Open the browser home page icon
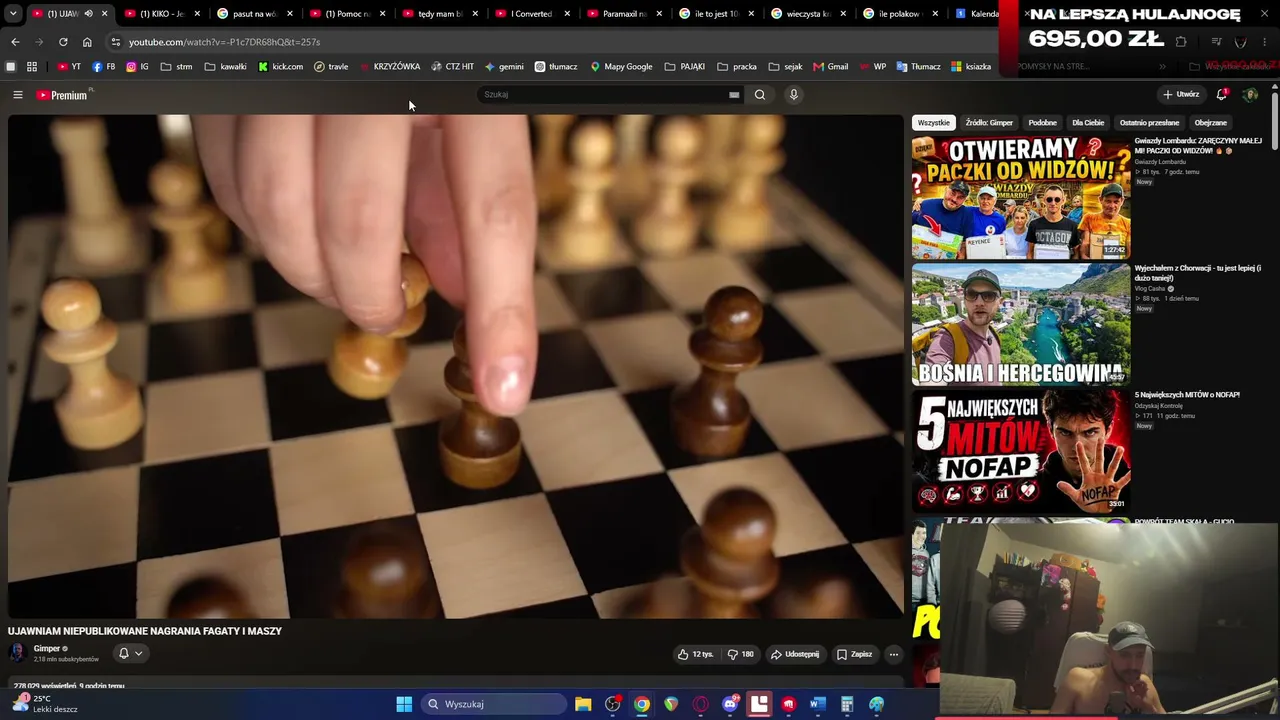1280x720 pixels. point(87,42)
